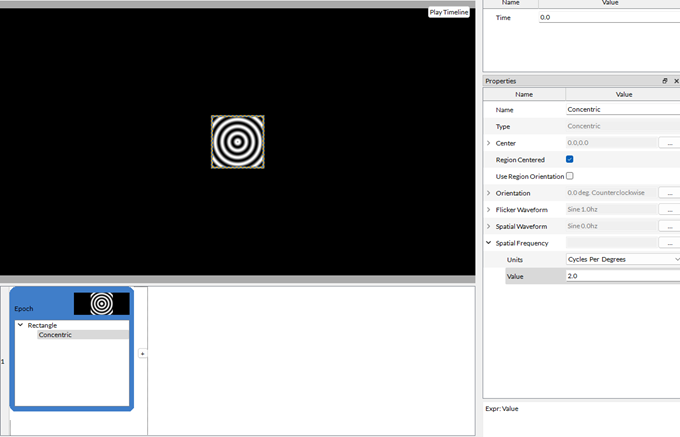The width and height of the screenshot is (680, 437).
Task: Select Concentric item in the epoch tree
Action: click(x=55, y=335)
